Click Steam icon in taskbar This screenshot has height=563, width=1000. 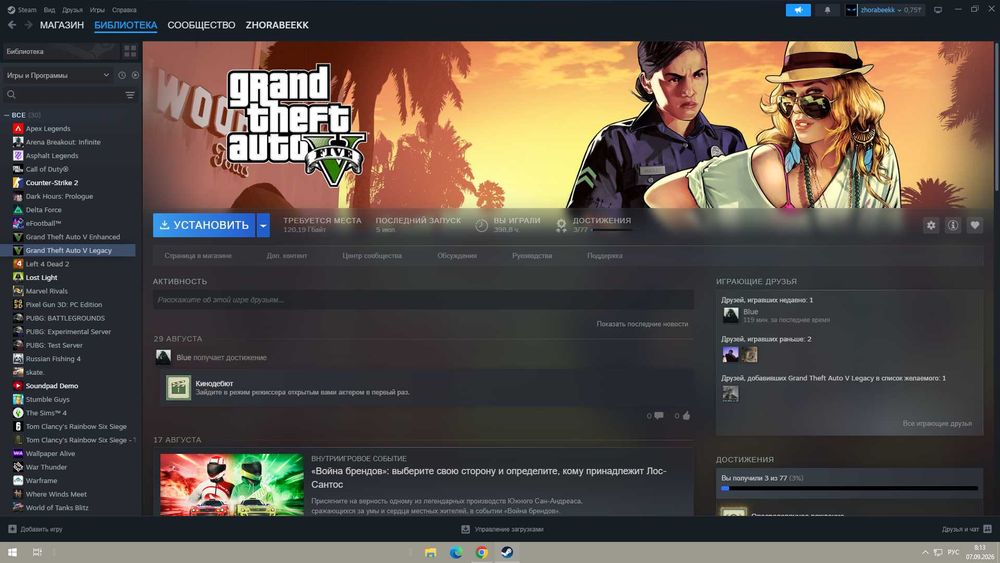(507, 553)
